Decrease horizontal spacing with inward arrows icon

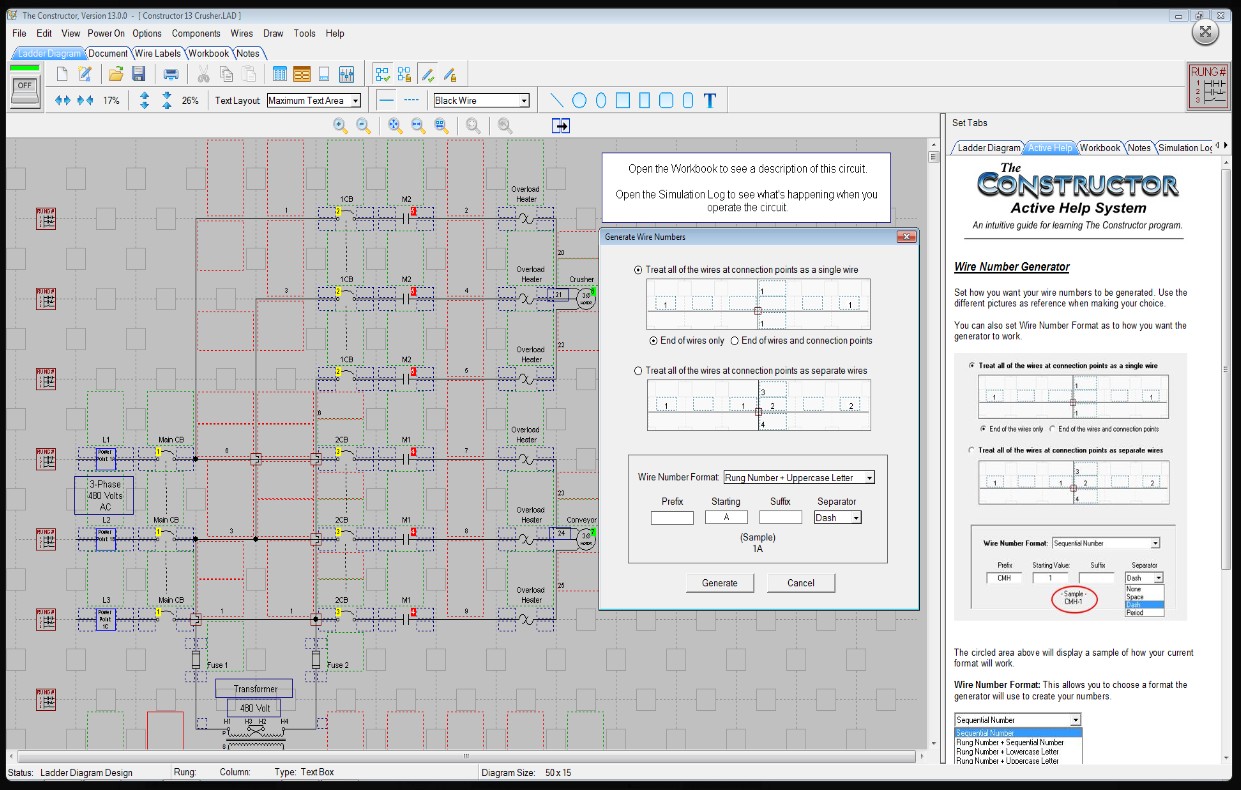coord(85,100)
